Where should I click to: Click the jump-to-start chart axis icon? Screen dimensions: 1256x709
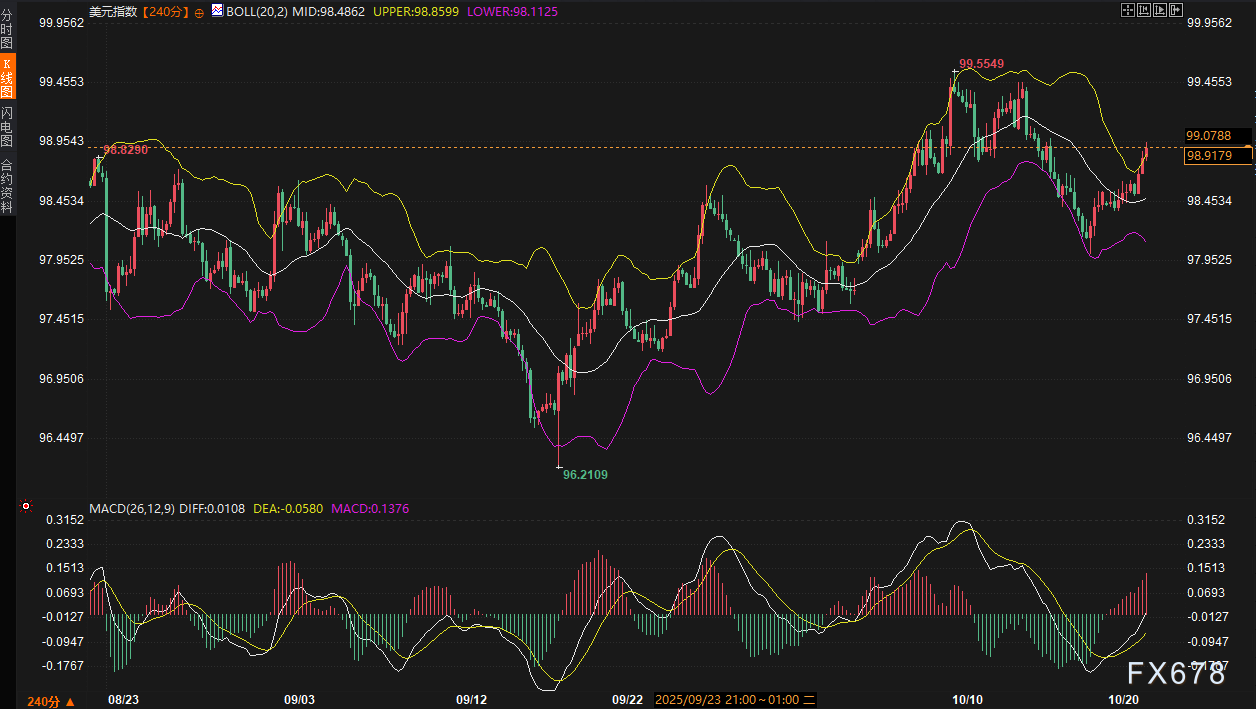(1144, 10)
